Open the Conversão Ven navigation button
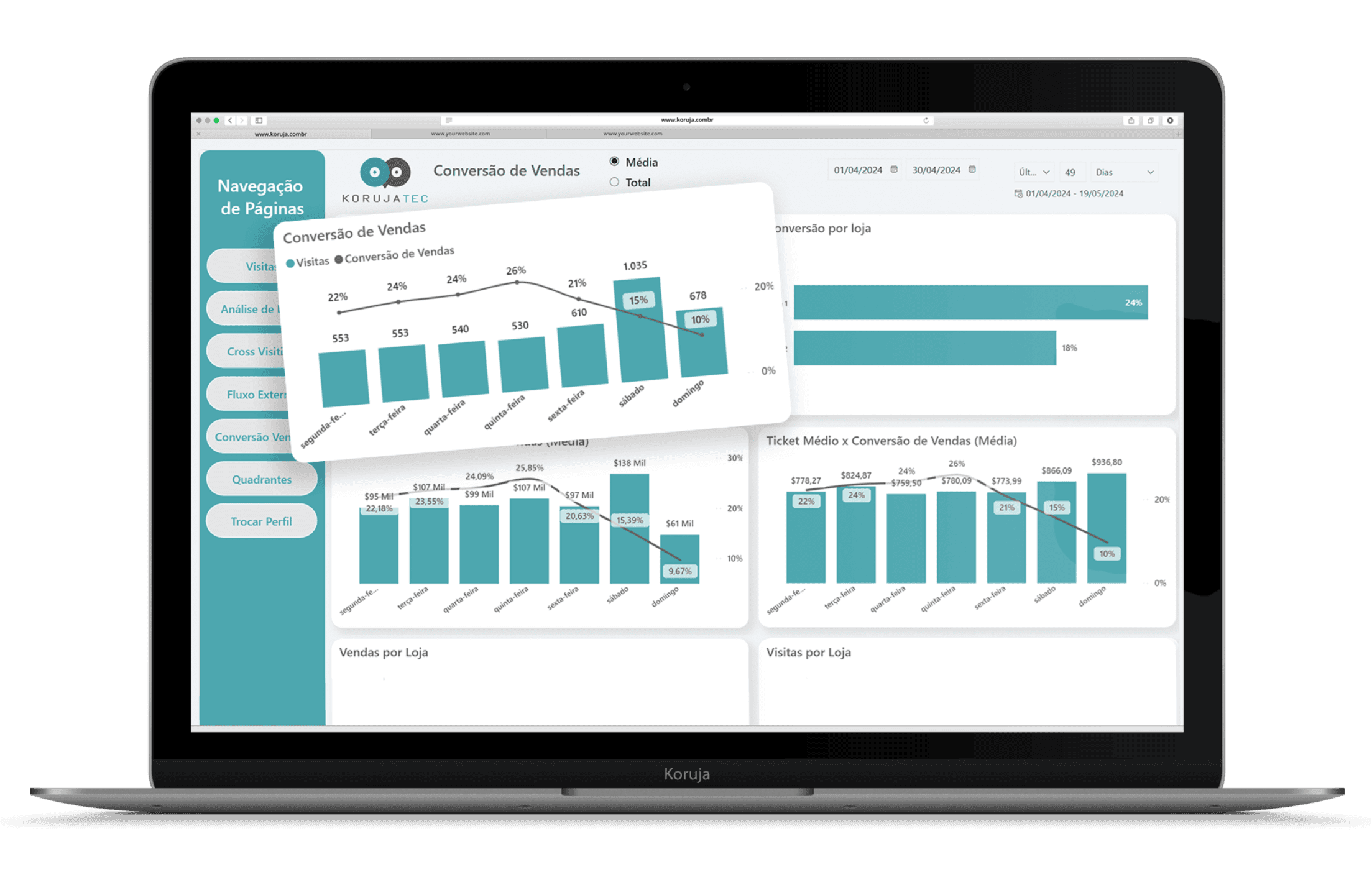The height and width of the screenshot is (885, 1372). pos(249,436)
